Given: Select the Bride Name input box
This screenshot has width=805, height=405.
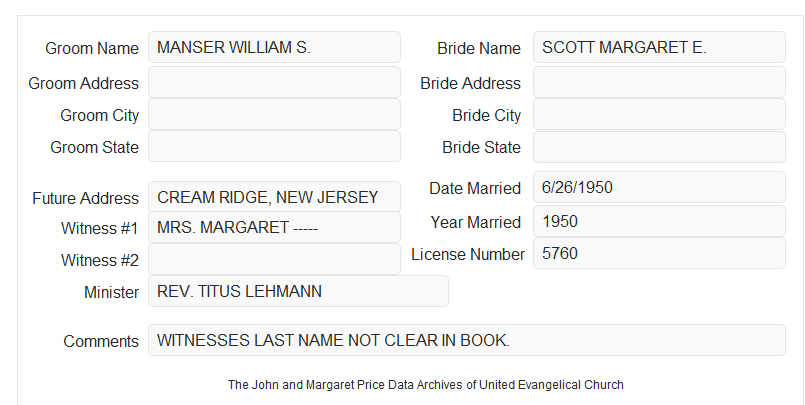Looking at the screenshot, I should point(659,47).
